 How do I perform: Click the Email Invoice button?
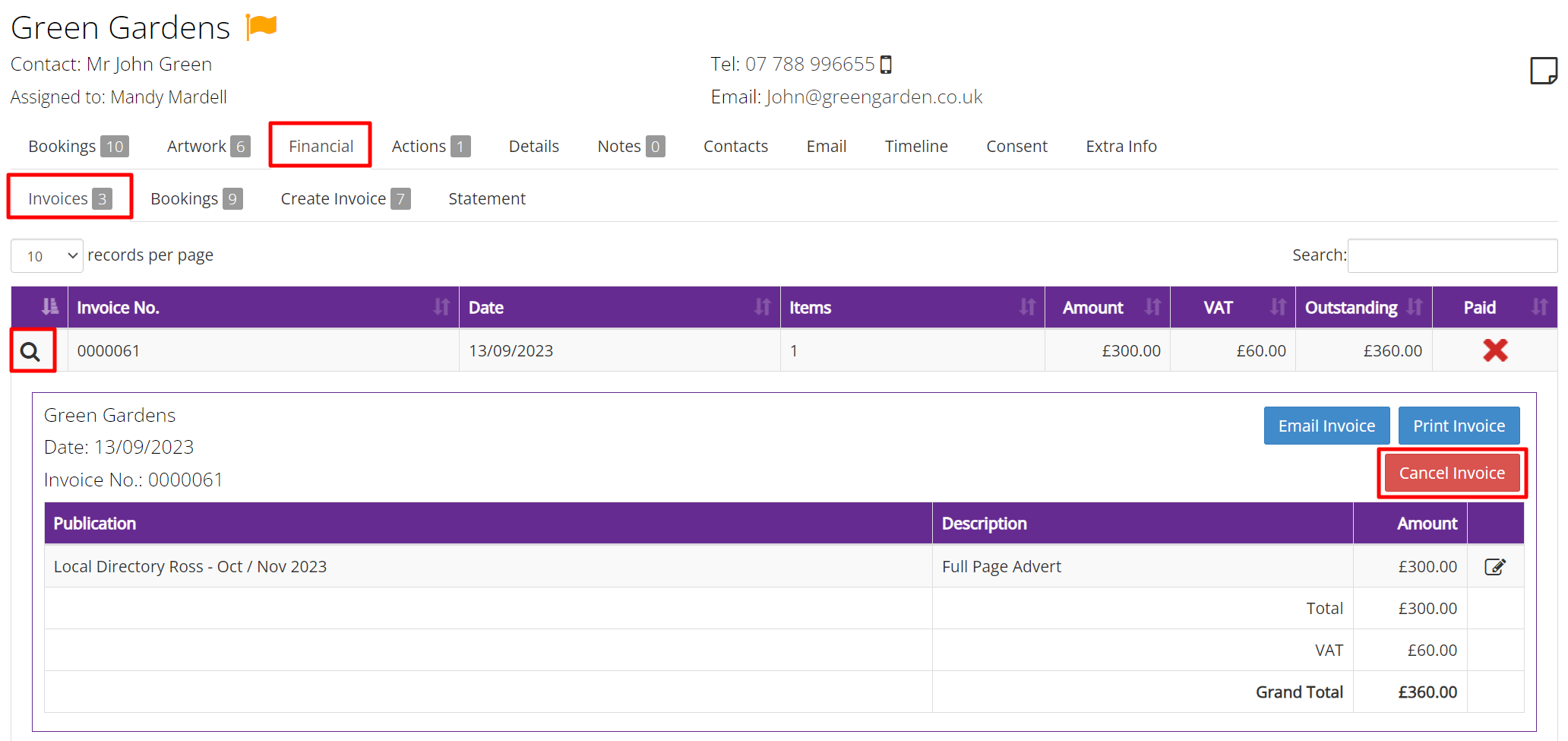(1326, 426)
